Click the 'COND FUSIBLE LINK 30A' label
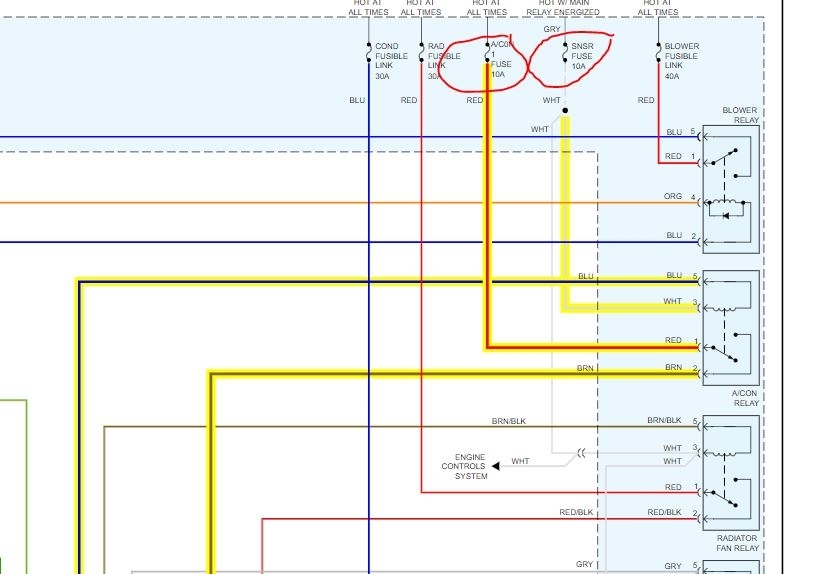 [x=391, y=61]
